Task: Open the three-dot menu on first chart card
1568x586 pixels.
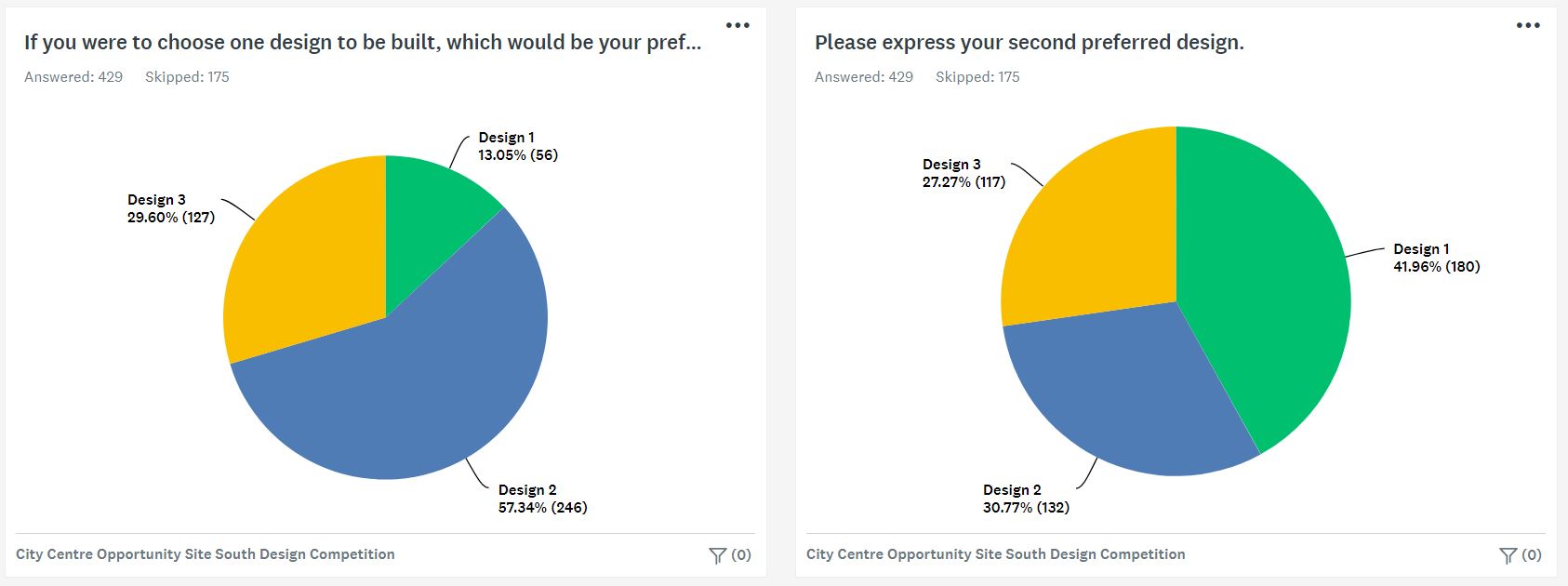Action: pos(737,25)
